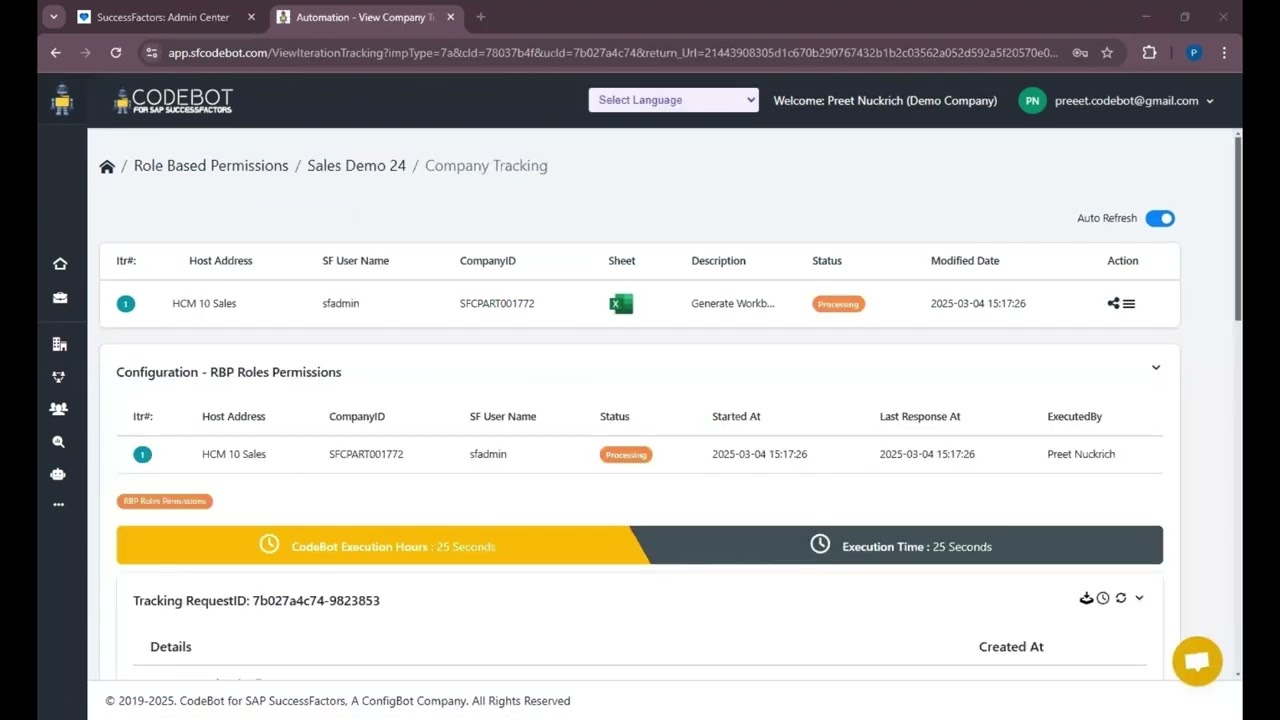Screen dimensions: 1280x720
Task: Click the Modified Date column header
Action: coord(965,261)
